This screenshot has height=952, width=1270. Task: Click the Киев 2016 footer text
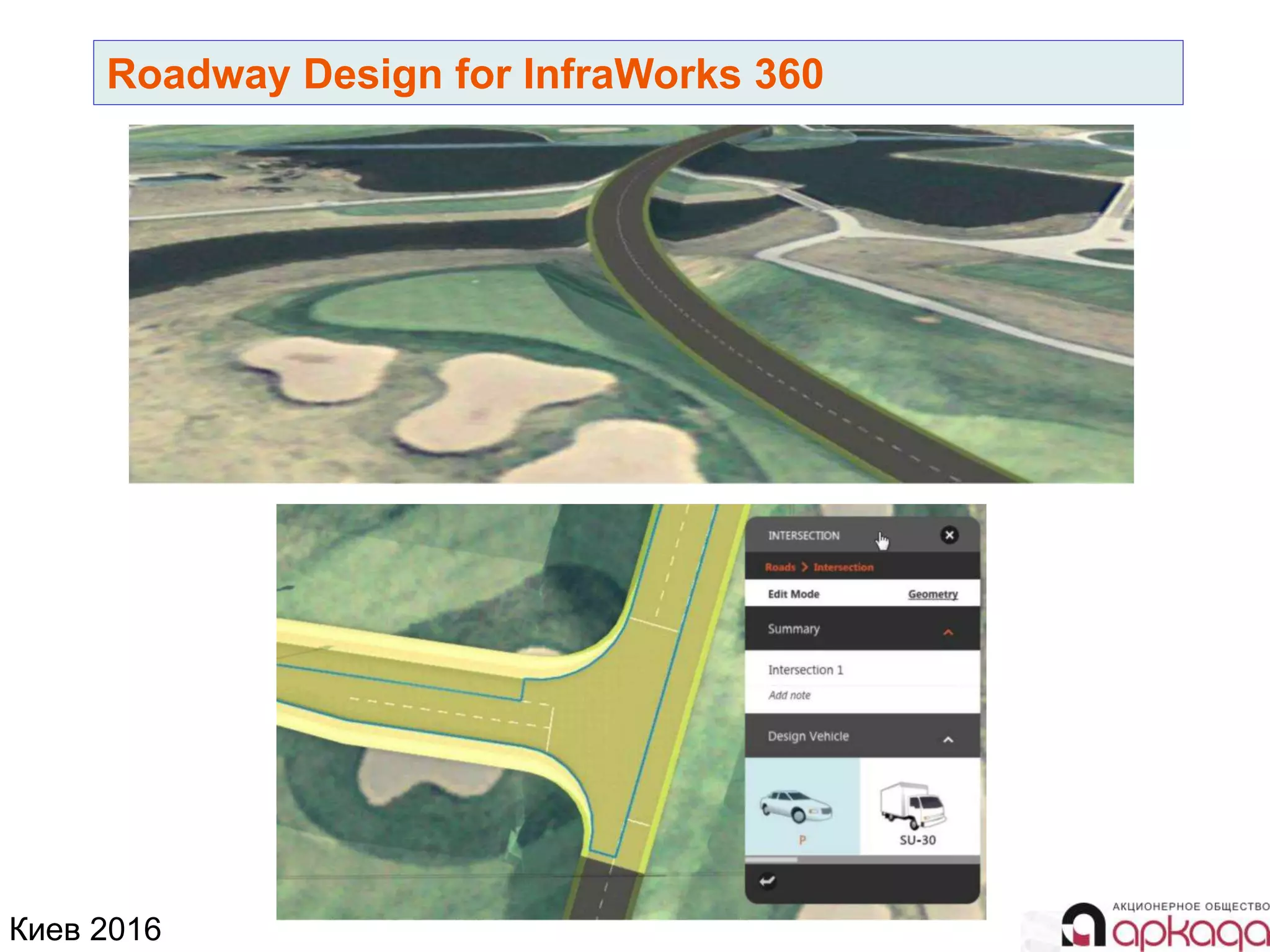point(86,929)
